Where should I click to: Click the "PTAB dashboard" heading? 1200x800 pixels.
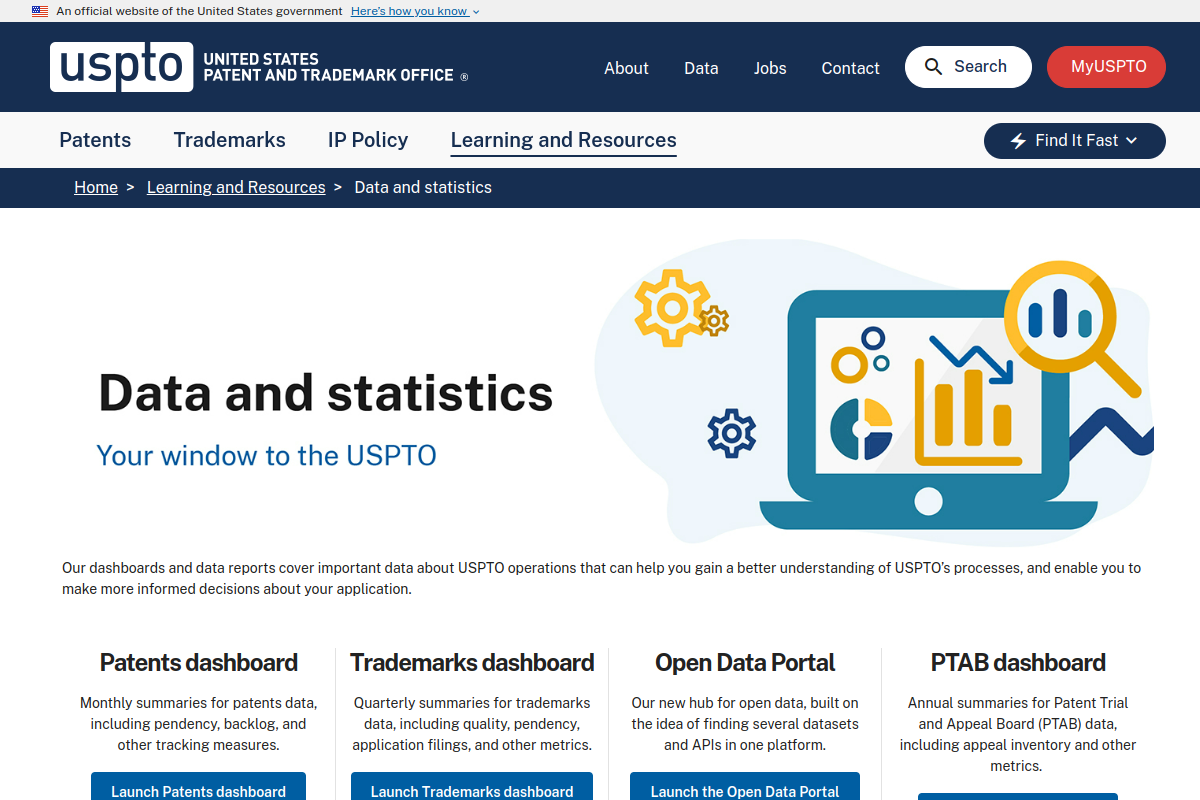[1018, 662]
